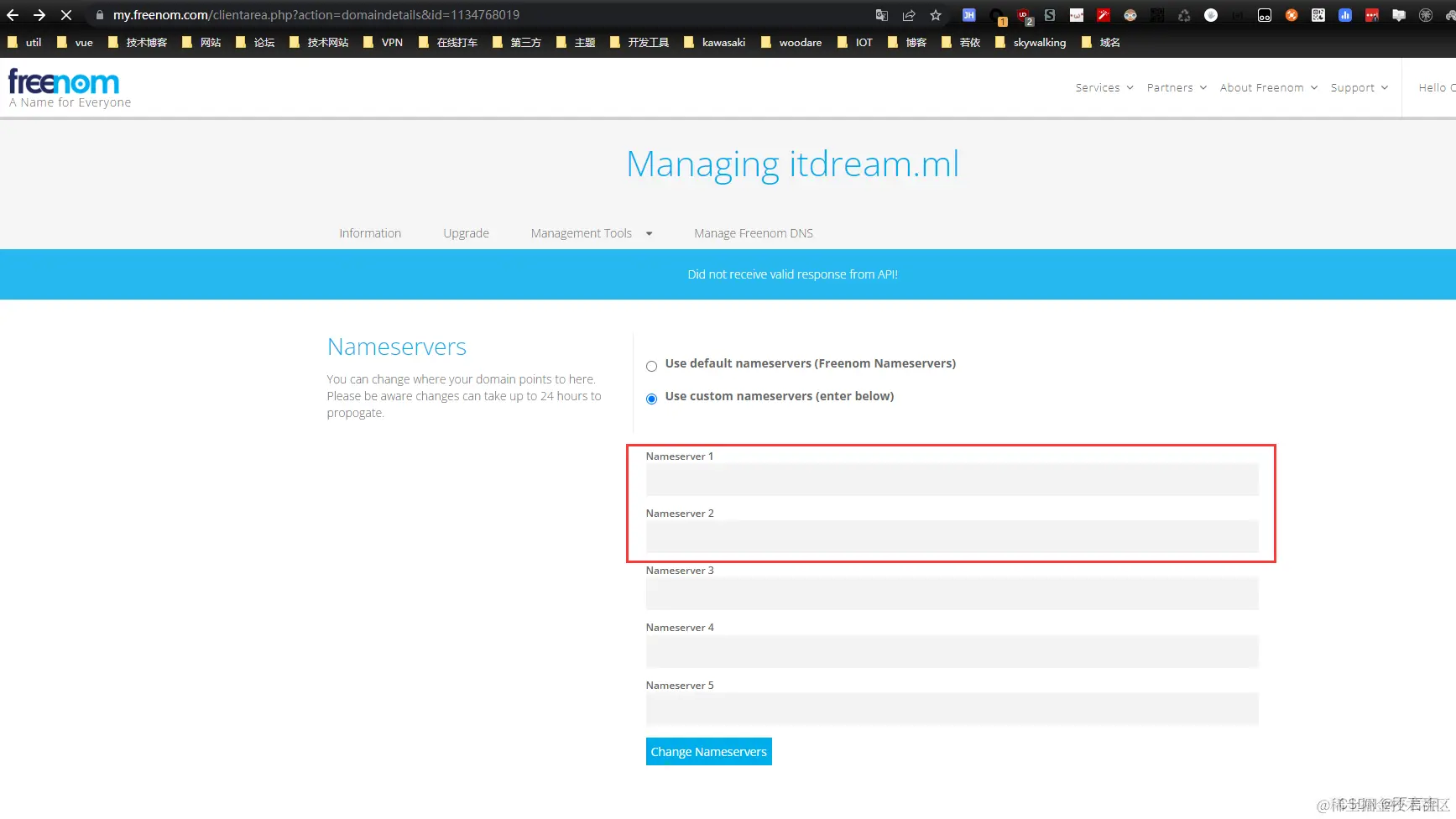Viewport: 1456px width, 819px height.
Task: Select Use custom nameservers radio button
Action: 651,399
